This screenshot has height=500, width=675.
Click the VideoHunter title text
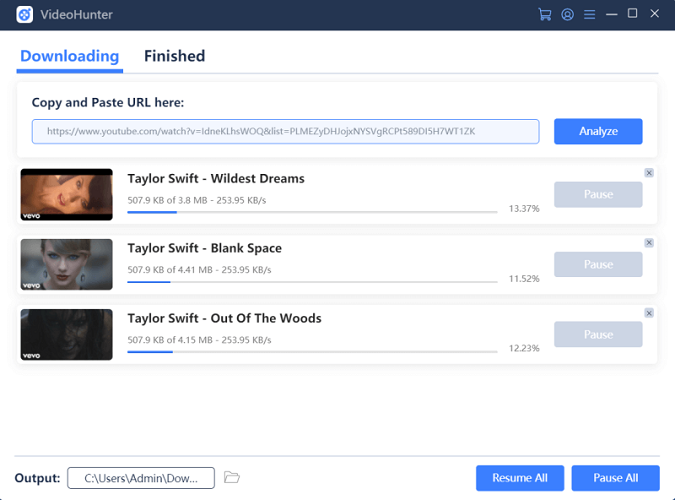click(x=77, y=14)
